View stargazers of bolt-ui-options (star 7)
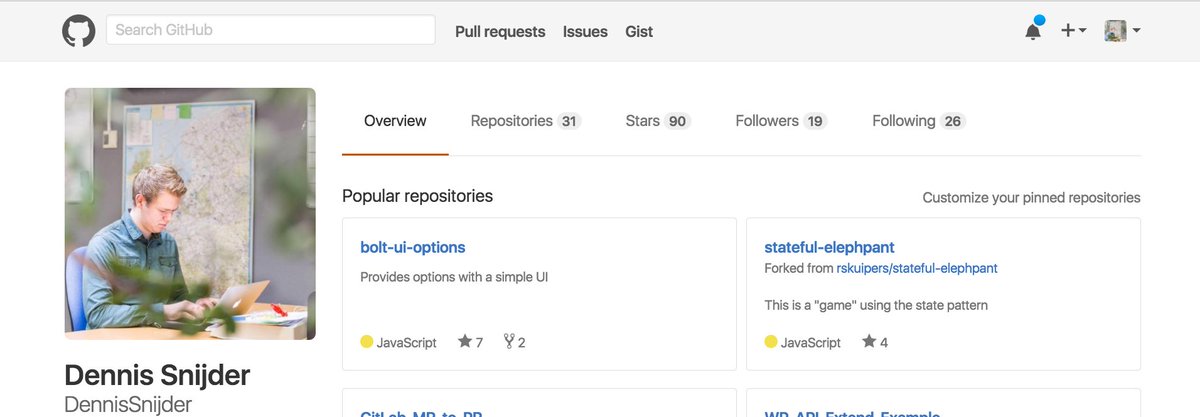Viewport: 1200px width, 417px height. point(470,342)
